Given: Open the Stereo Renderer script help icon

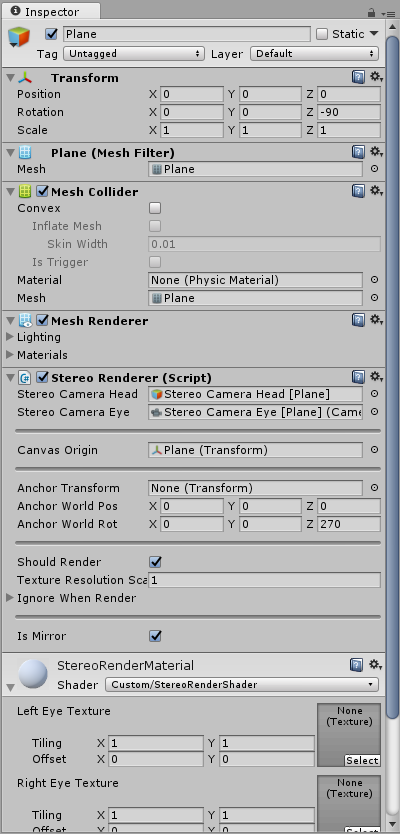Looking at the screenshot, I should click(358, 377).
